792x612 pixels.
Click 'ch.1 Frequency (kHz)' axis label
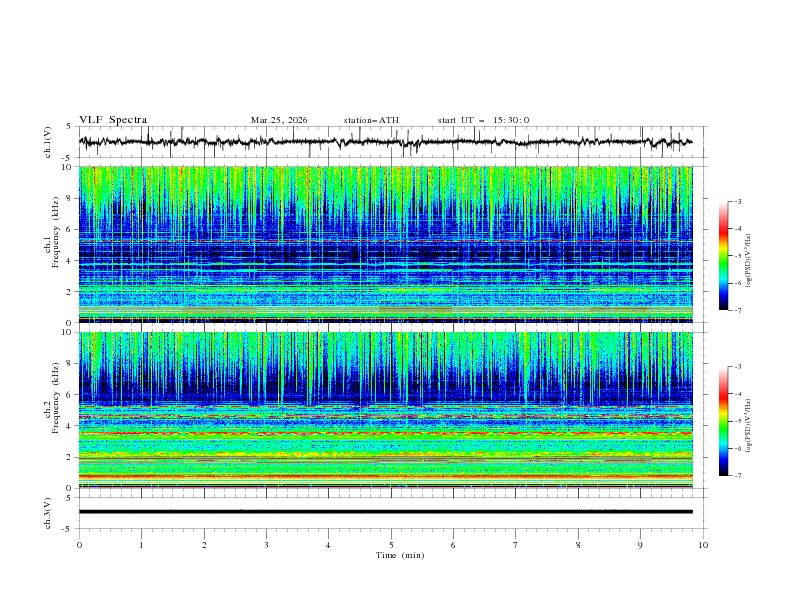pos(52,244)
